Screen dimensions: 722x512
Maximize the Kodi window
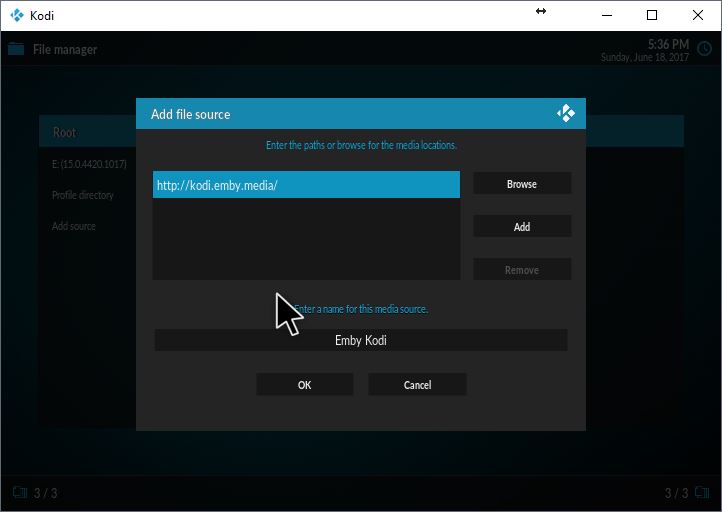[x=652, y=15]
